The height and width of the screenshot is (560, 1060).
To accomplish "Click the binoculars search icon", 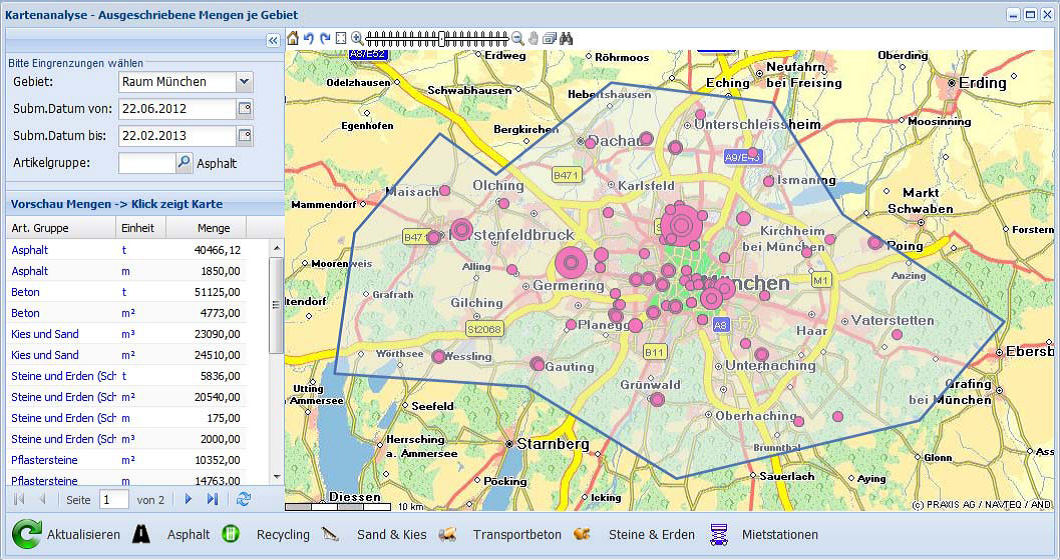I will 566,38.
